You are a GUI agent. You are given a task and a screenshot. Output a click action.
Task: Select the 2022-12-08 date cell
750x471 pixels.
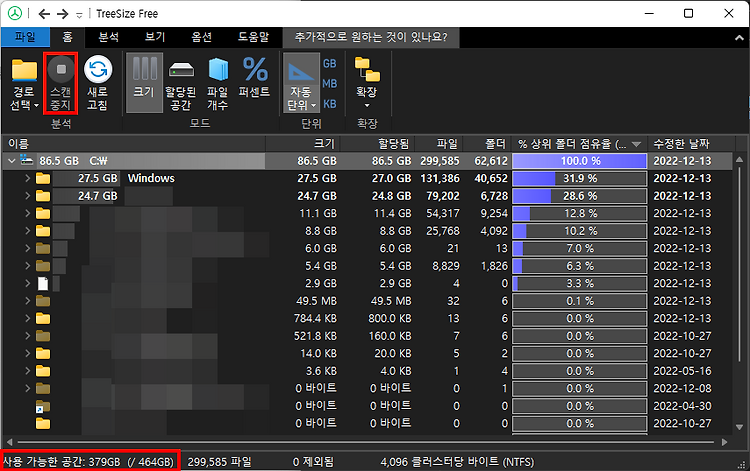pos(682,388)
